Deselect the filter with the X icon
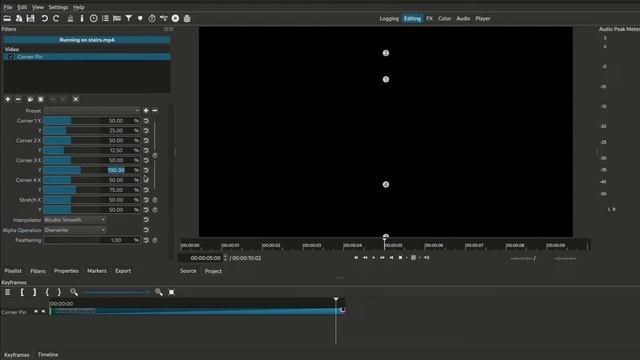The height and width of the screenshot is (360, 640). pyautogui.click(x=76, y=99)
